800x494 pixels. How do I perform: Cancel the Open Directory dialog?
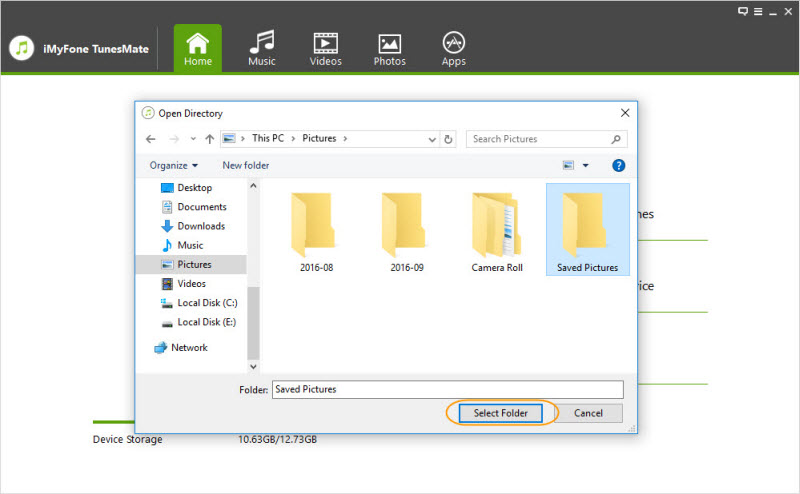(x=588, y=413)
